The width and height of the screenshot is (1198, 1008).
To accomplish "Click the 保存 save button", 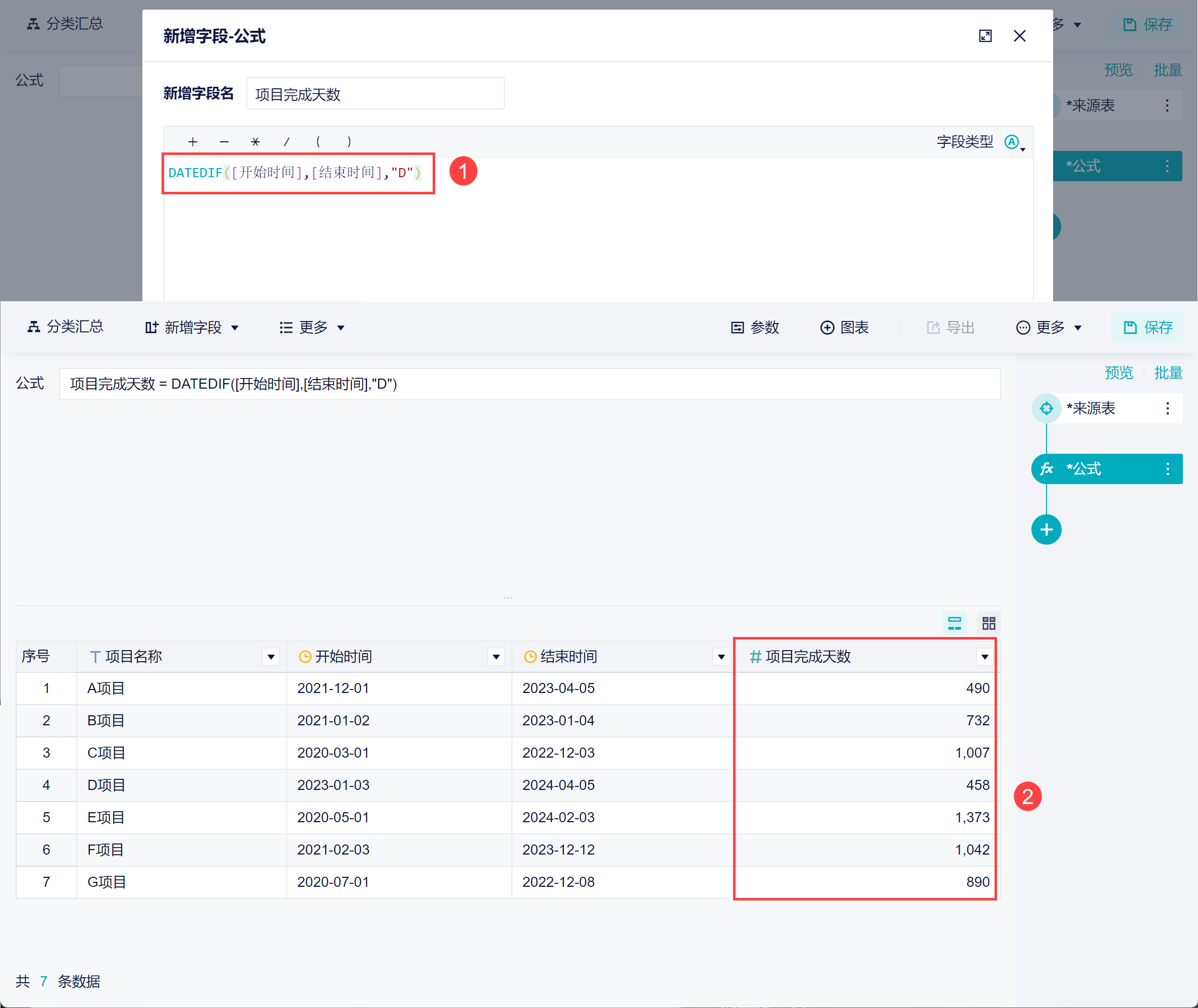I will (1148, 328).
